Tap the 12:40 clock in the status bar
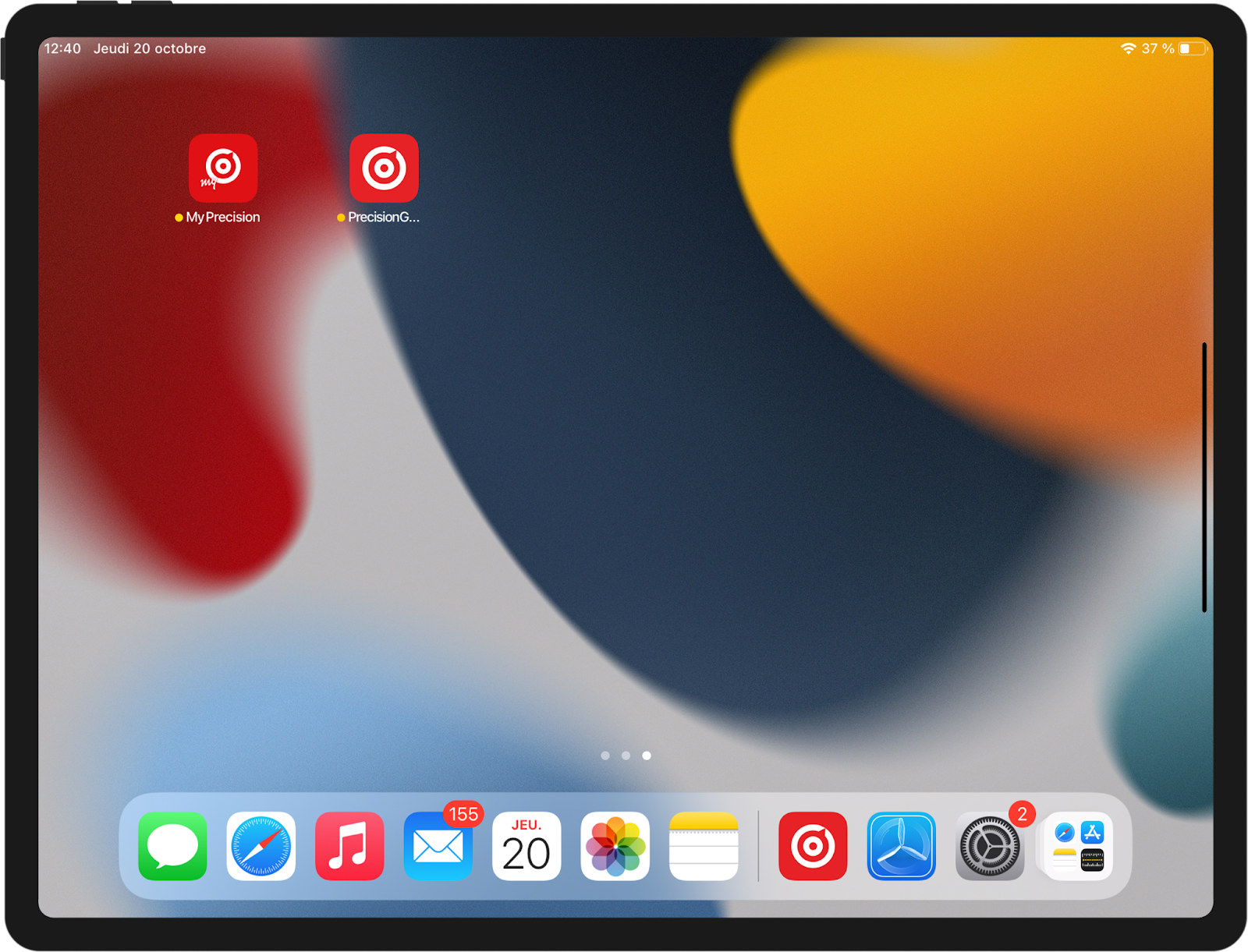1248x952 pixels. click(x=62, y=48)
